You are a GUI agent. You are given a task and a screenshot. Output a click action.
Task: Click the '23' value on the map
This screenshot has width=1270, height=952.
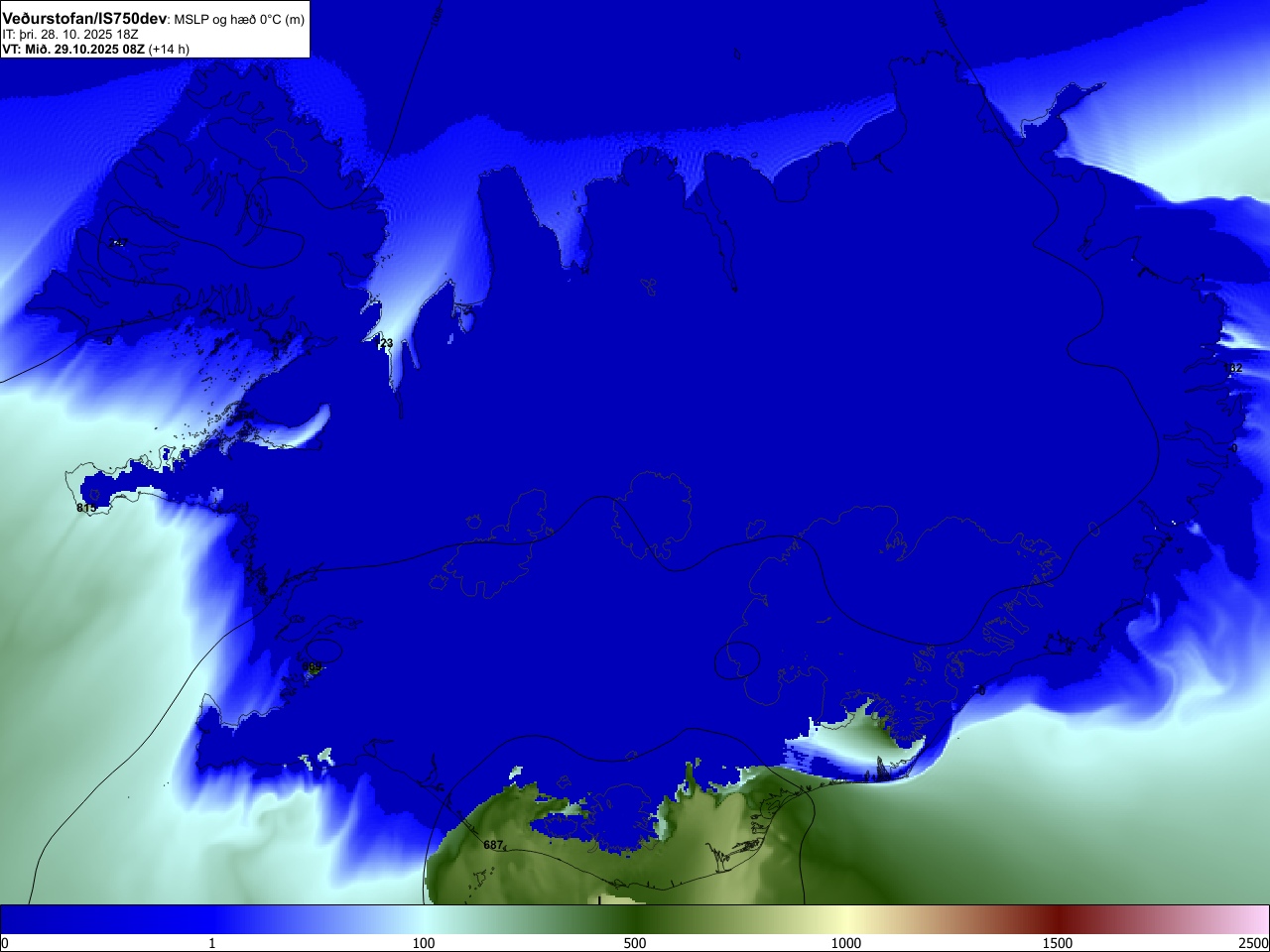pos(387,343)
